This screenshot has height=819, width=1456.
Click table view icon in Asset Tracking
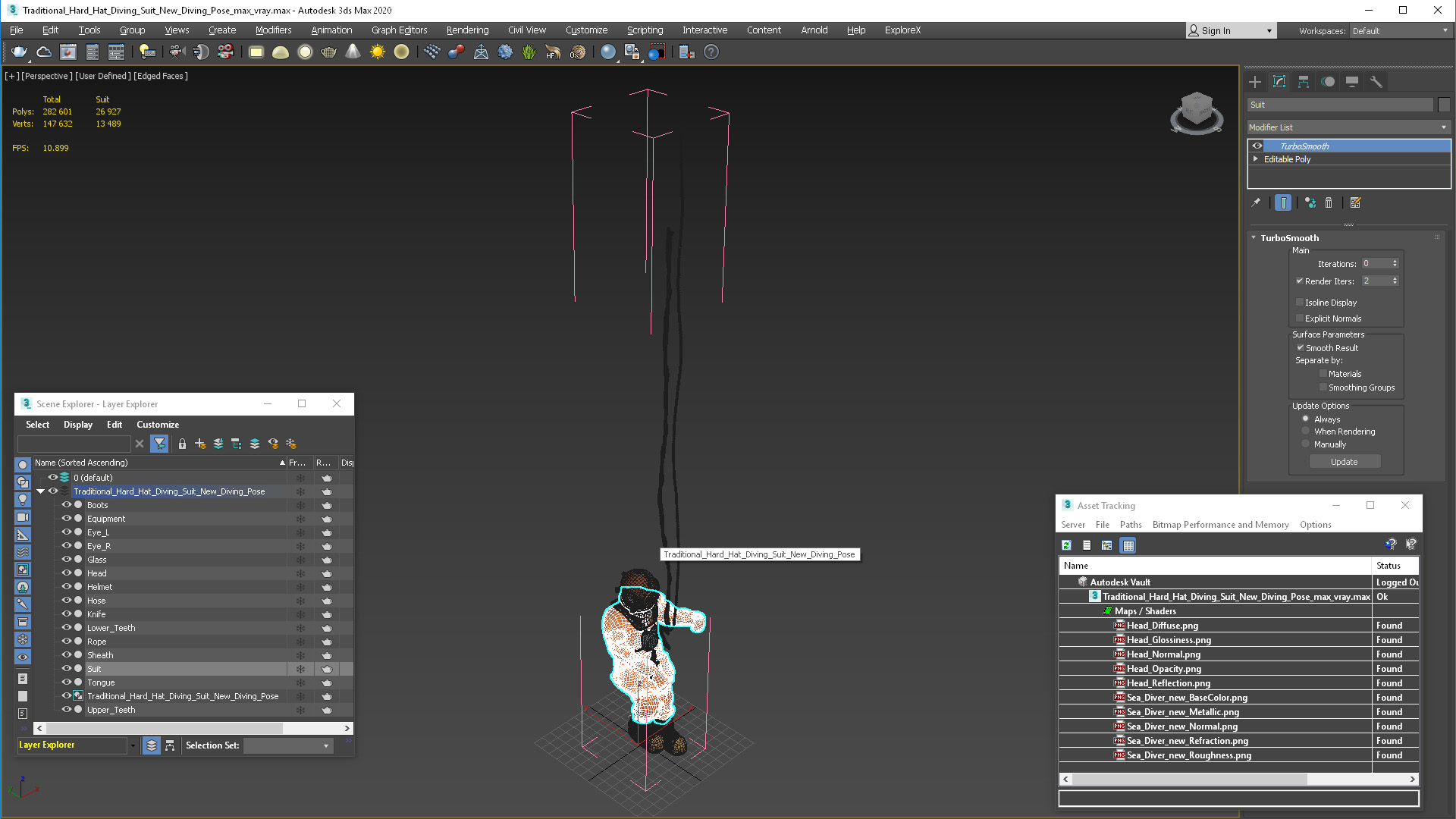(x=1128, y=545)
